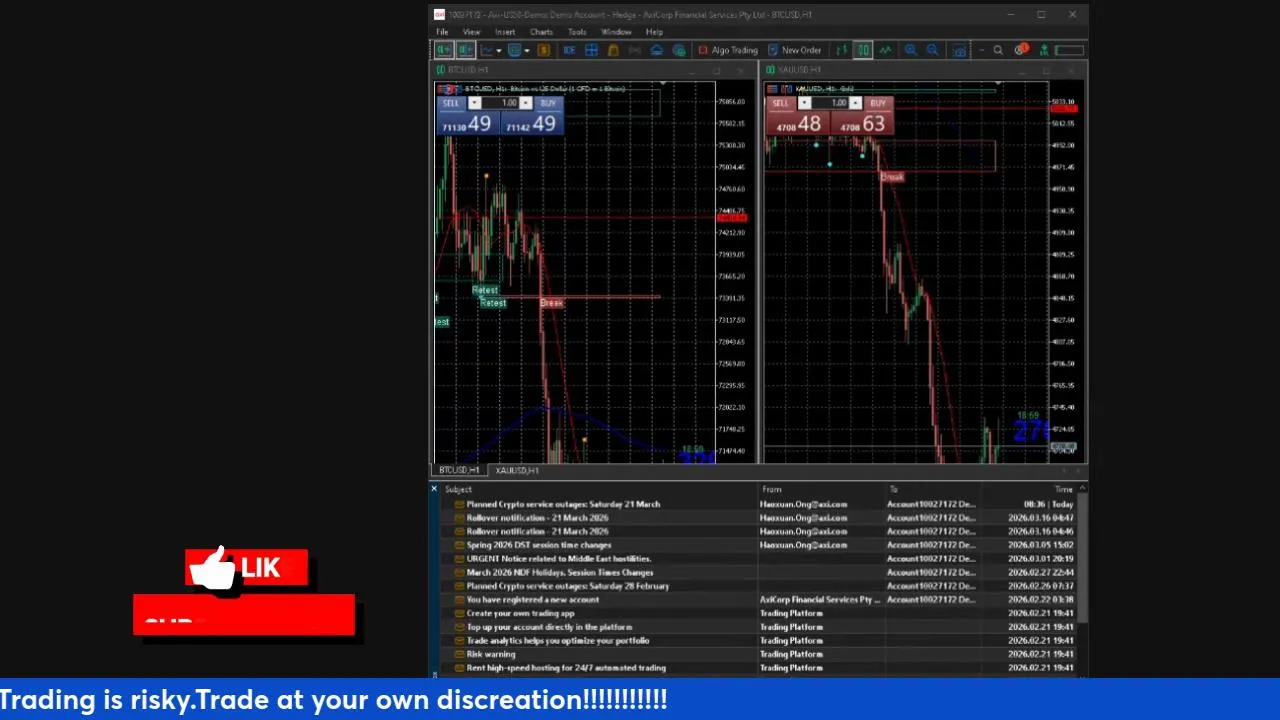
Task: Click the New Order button
Action: tap(794, 50)
